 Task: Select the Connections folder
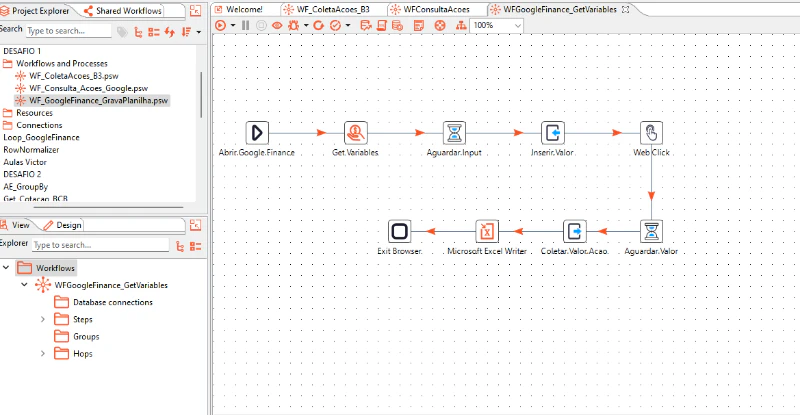point(39,125)
